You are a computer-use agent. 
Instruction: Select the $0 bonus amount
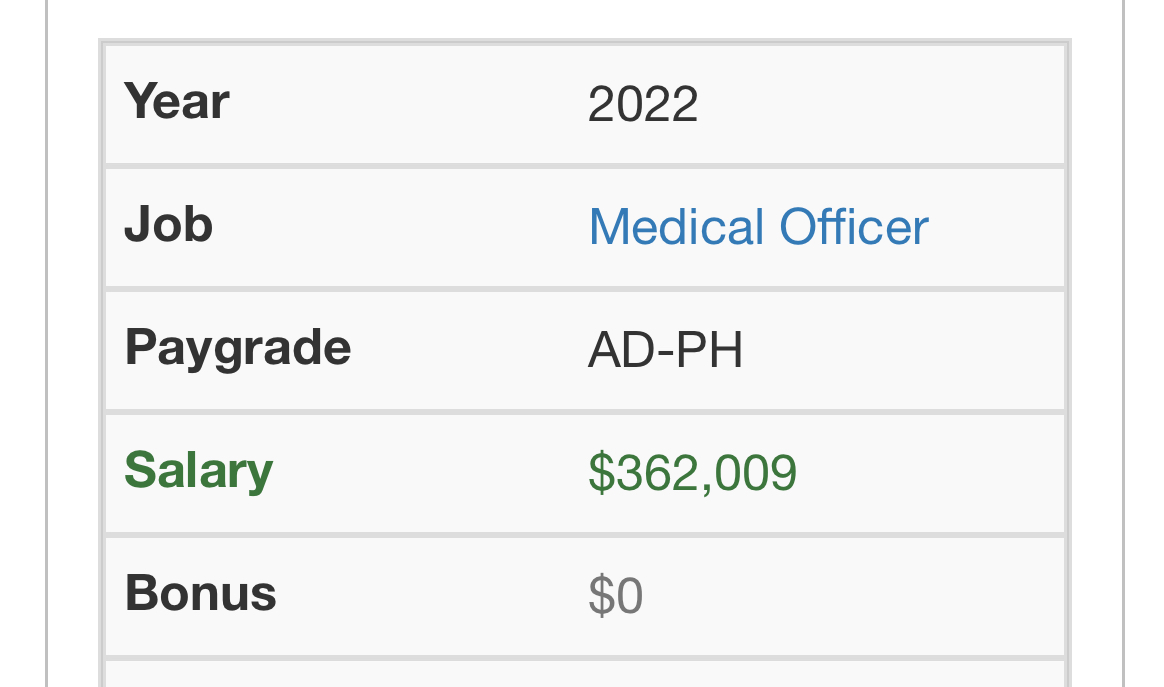click(615, 595)
